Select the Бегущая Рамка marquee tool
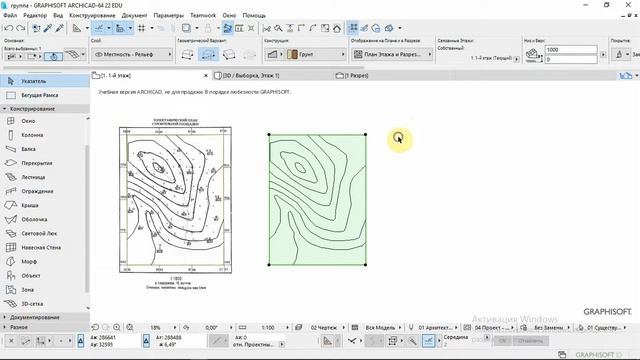Screen dimensions: 640x360 (x=44, y=95)
